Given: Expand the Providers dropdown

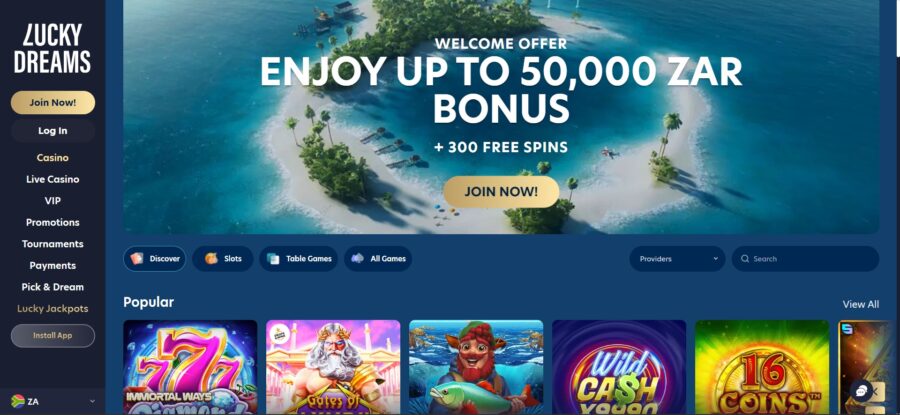Looking at the screenshot, I should pos(677,259).
